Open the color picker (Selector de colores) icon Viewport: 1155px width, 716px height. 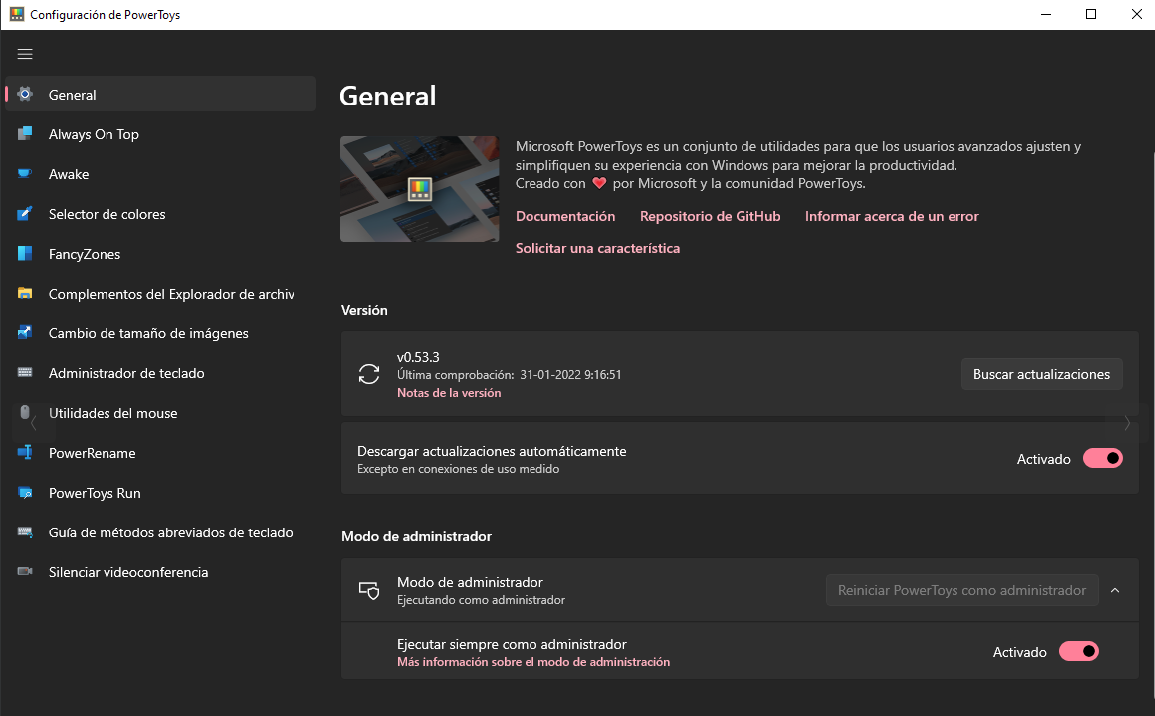pyautogui.click(x=25, y=214)
